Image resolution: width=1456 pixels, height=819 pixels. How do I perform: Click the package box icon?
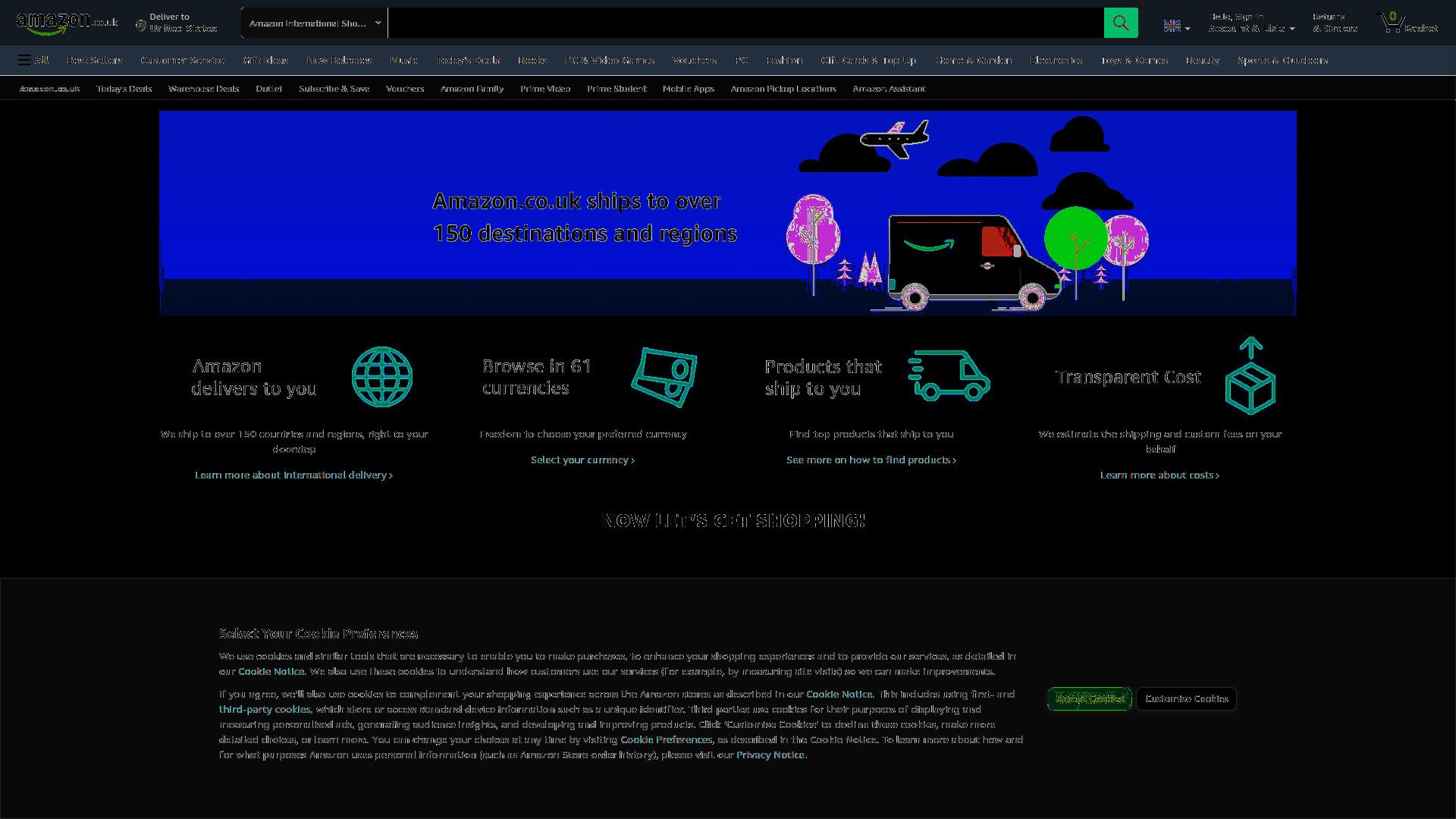1250,376
